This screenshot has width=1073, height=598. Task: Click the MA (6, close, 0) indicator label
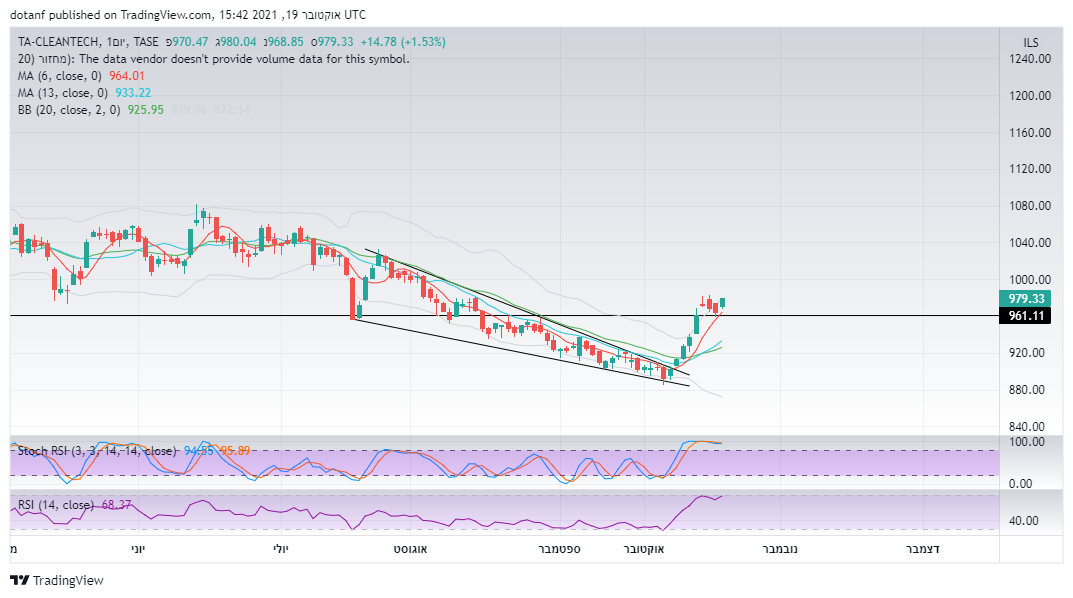click(60, 76)
